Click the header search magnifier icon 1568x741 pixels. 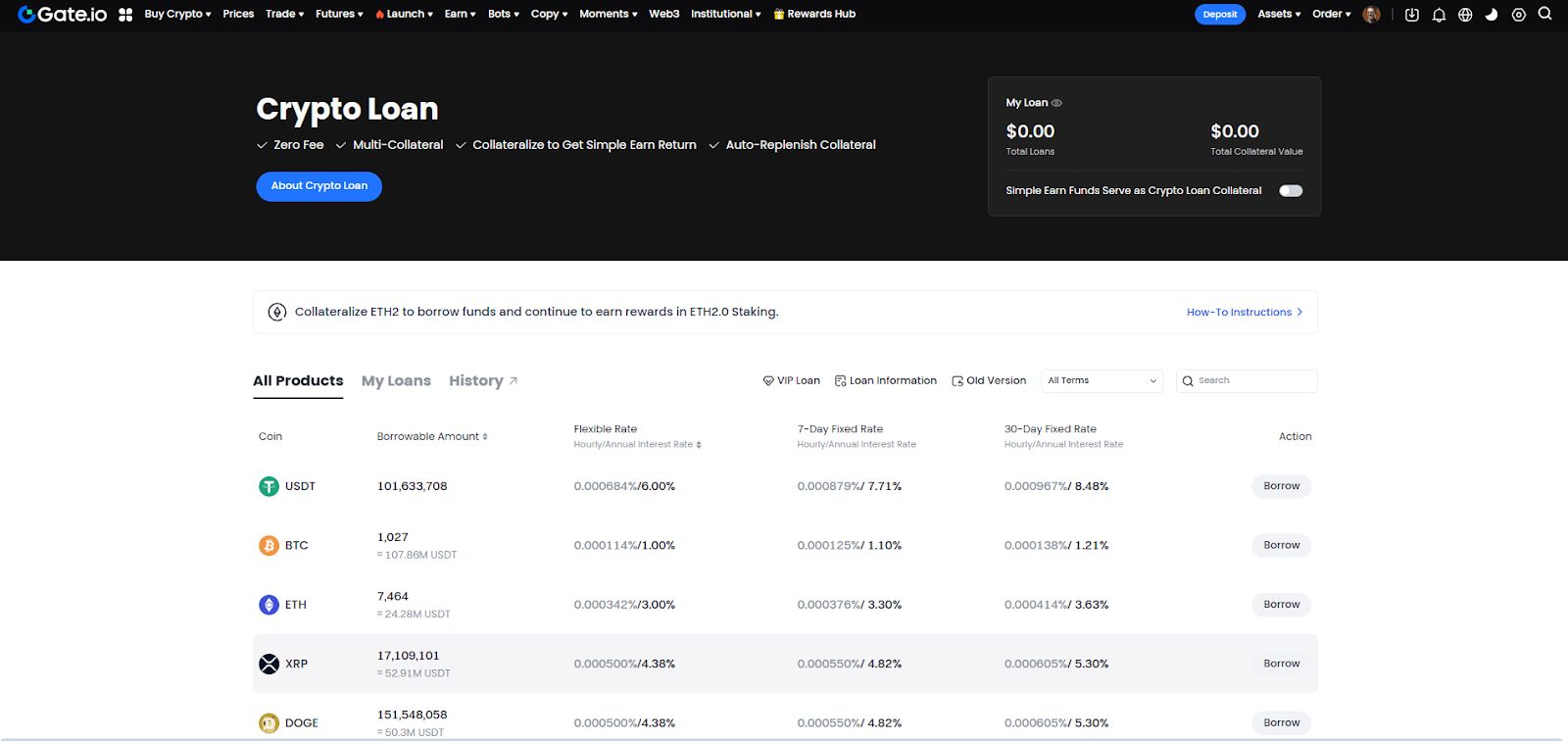[x=1544, y=14]
